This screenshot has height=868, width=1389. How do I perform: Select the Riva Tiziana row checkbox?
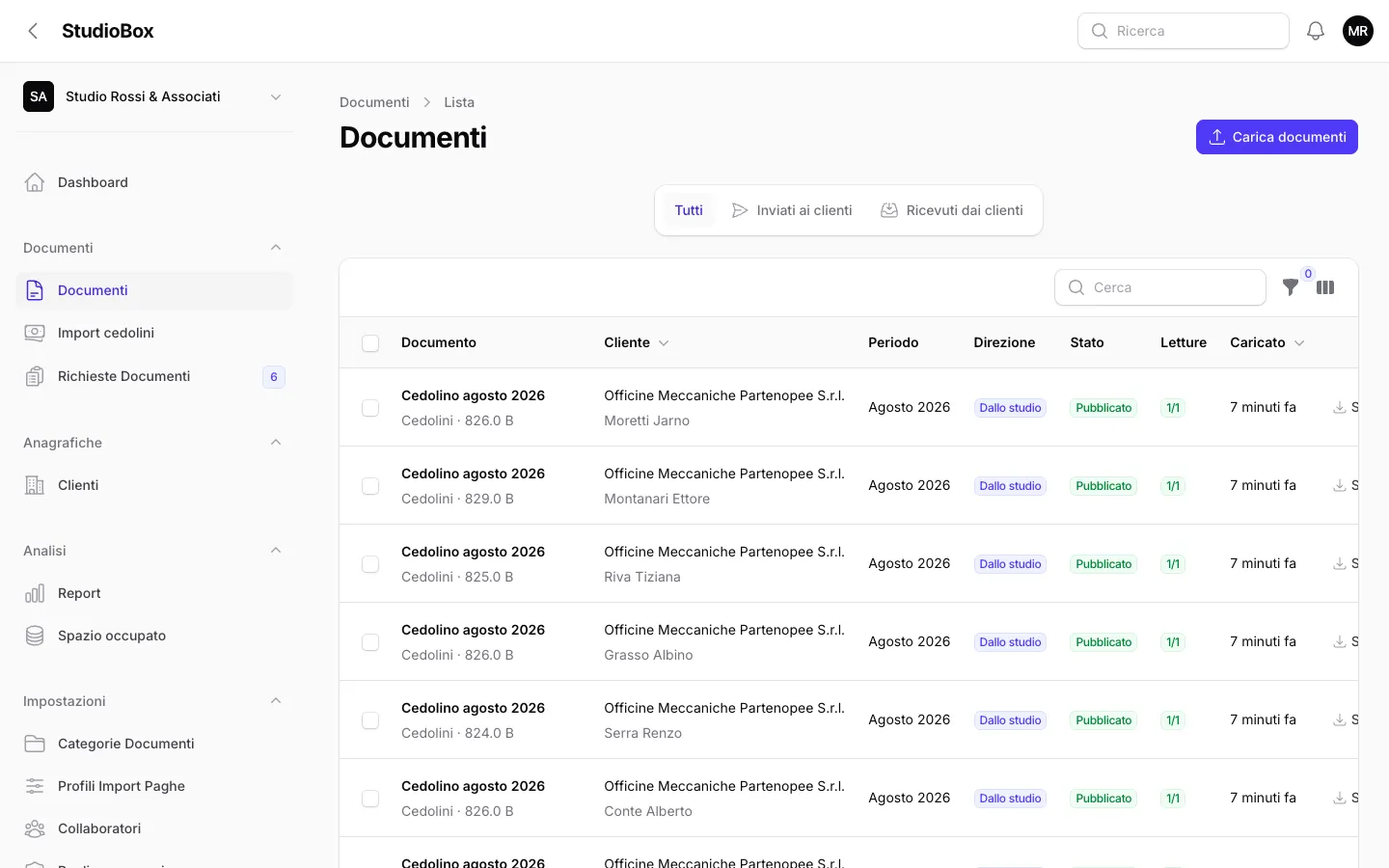point(370,564)
